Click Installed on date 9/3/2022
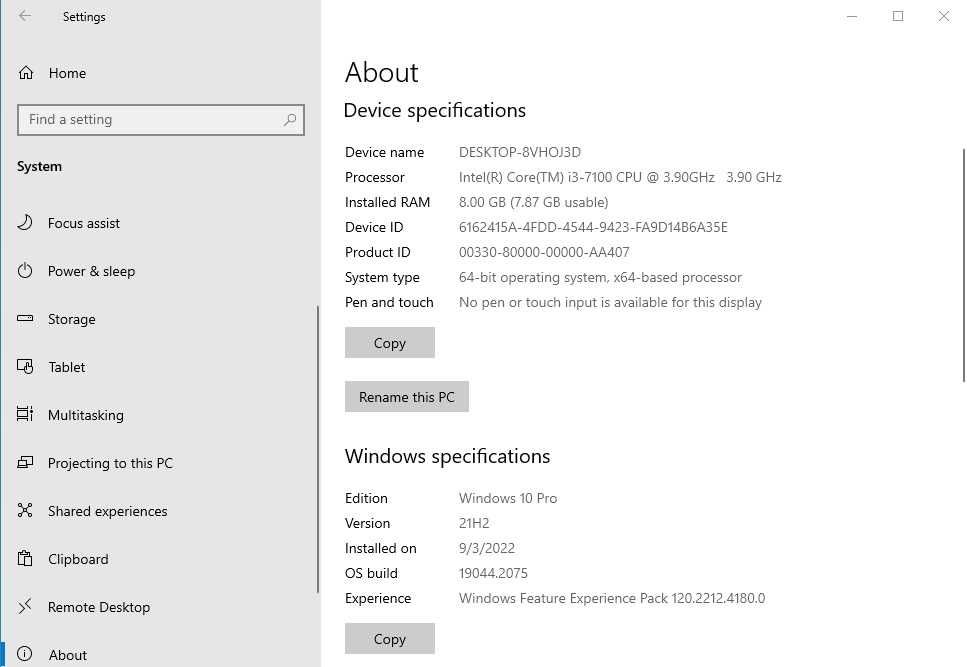 point(487,548)
